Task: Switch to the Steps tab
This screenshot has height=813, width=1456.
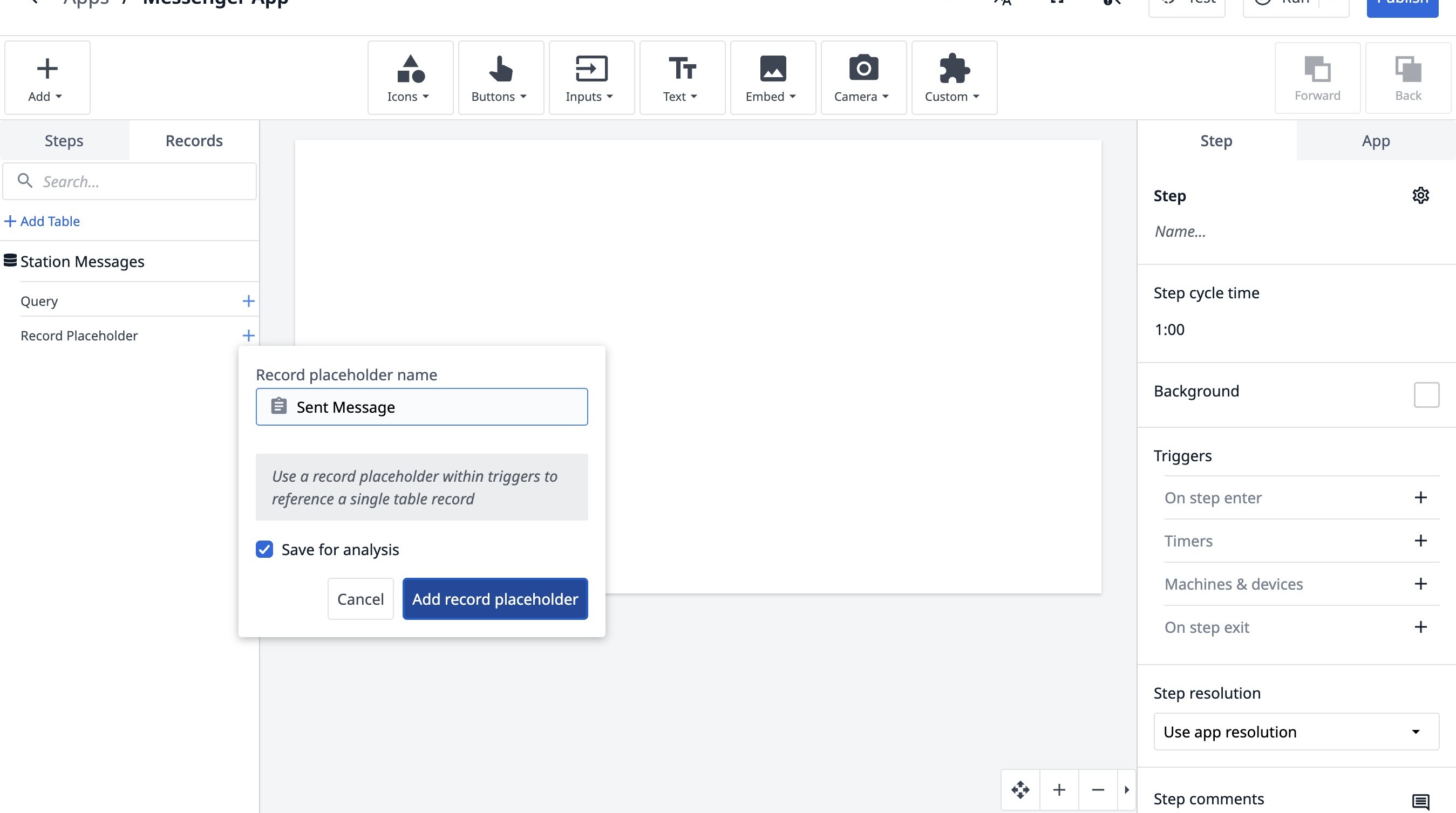Action: 64,141
